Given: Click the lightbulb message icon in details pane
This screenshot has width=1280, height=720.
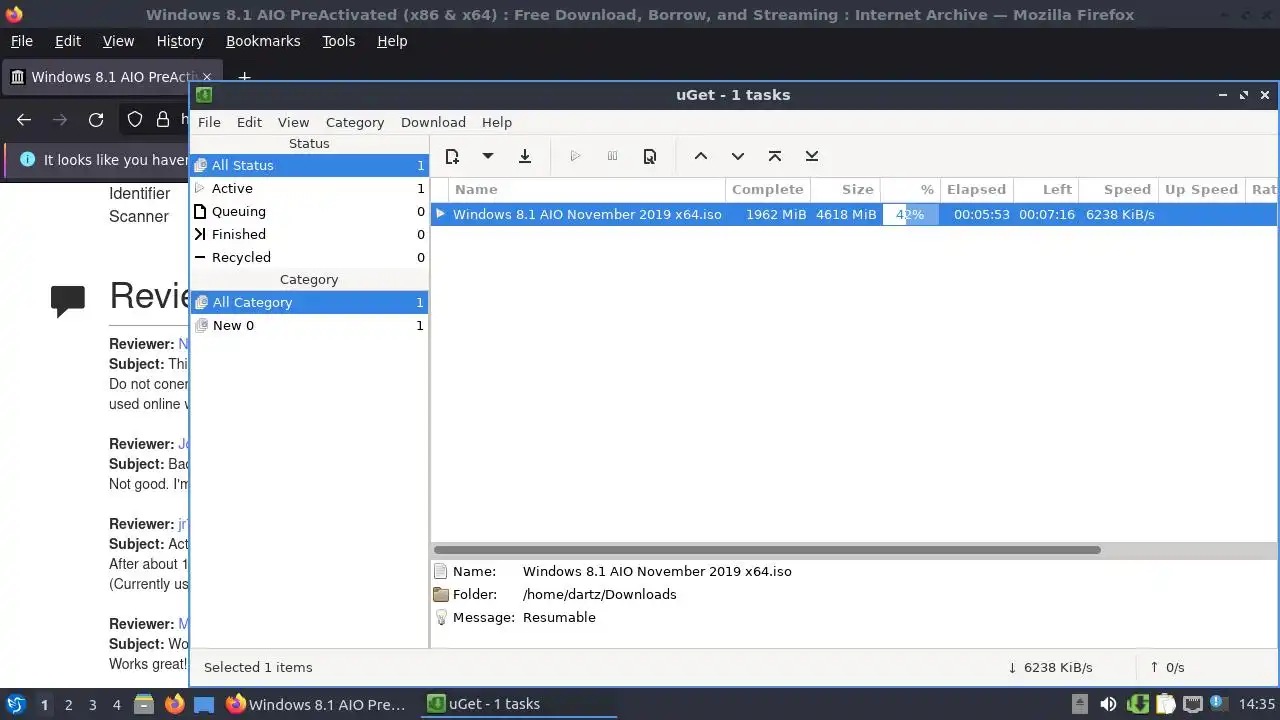Looking at the screenshot, I should pos(441,617).
